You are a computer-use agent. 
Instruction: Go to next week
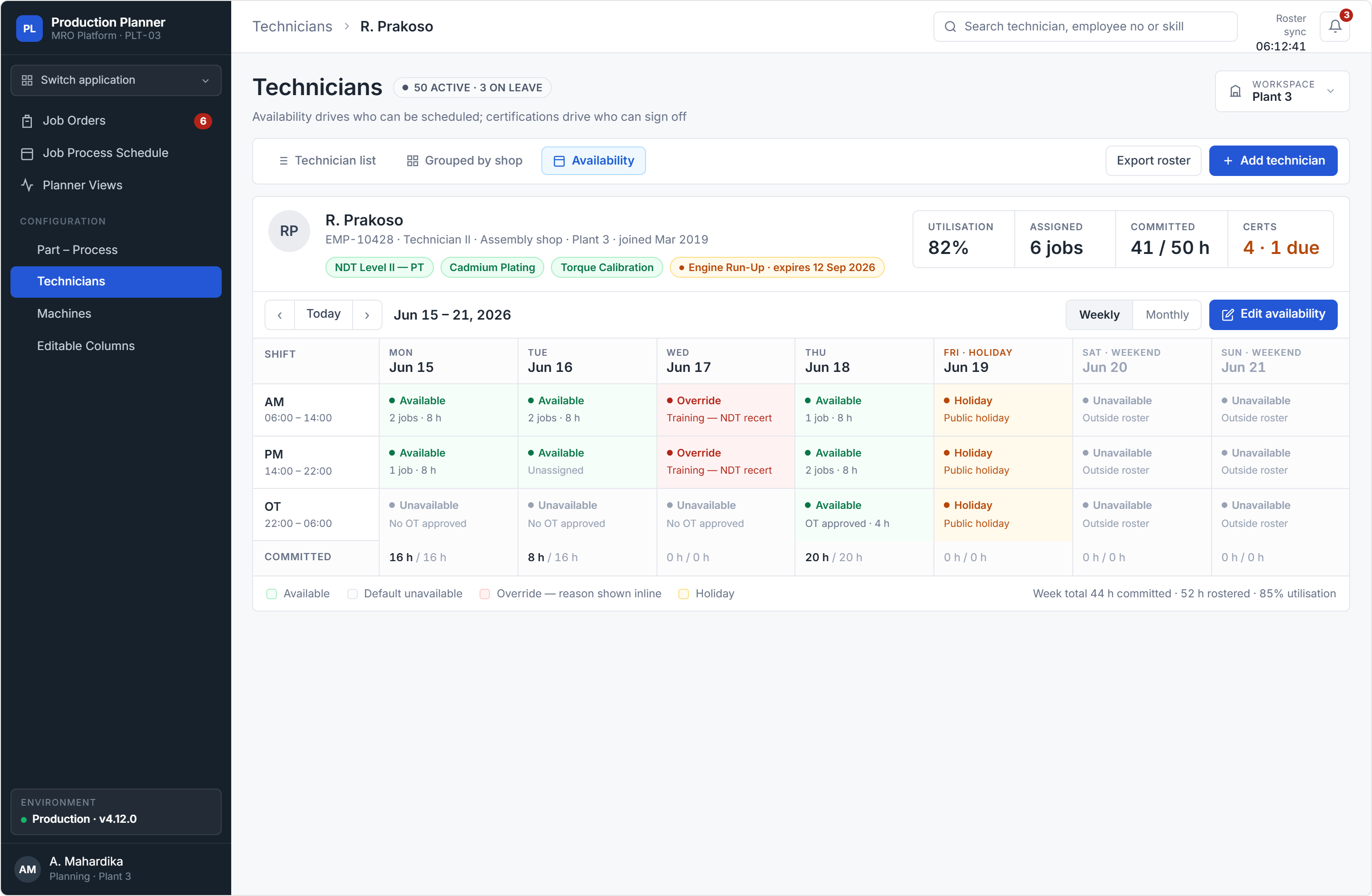click(x=367, y=315)
